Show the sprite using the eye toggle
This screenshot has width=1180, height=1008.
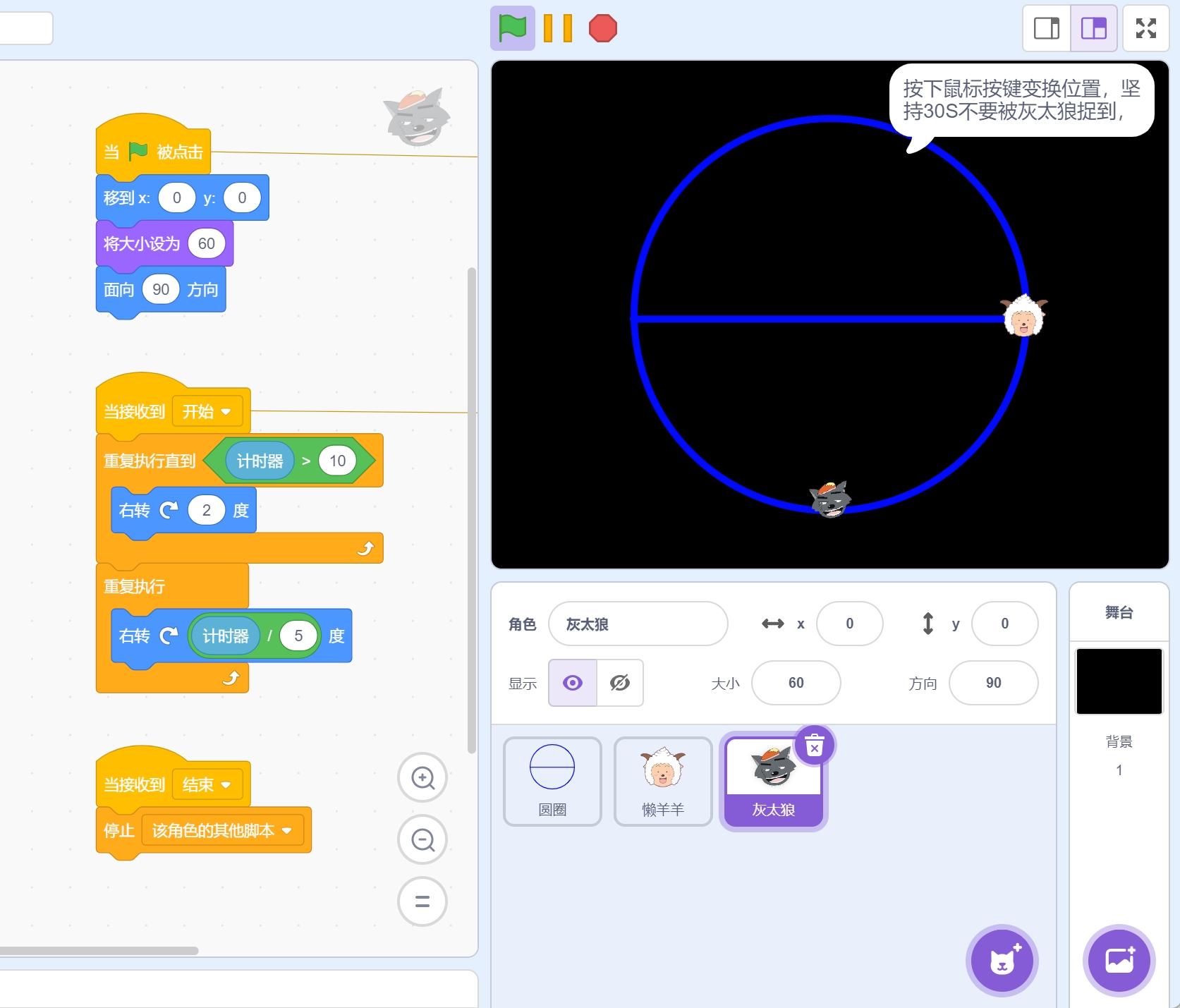tap(573, 683)
